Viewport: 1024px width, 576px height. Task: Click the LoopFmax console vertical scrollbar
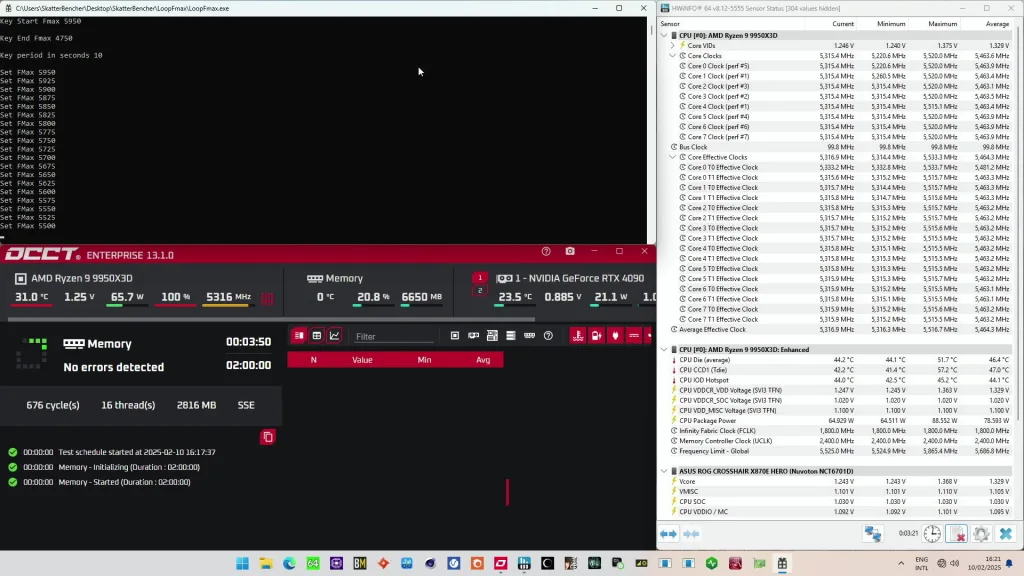tap(650, 30)
